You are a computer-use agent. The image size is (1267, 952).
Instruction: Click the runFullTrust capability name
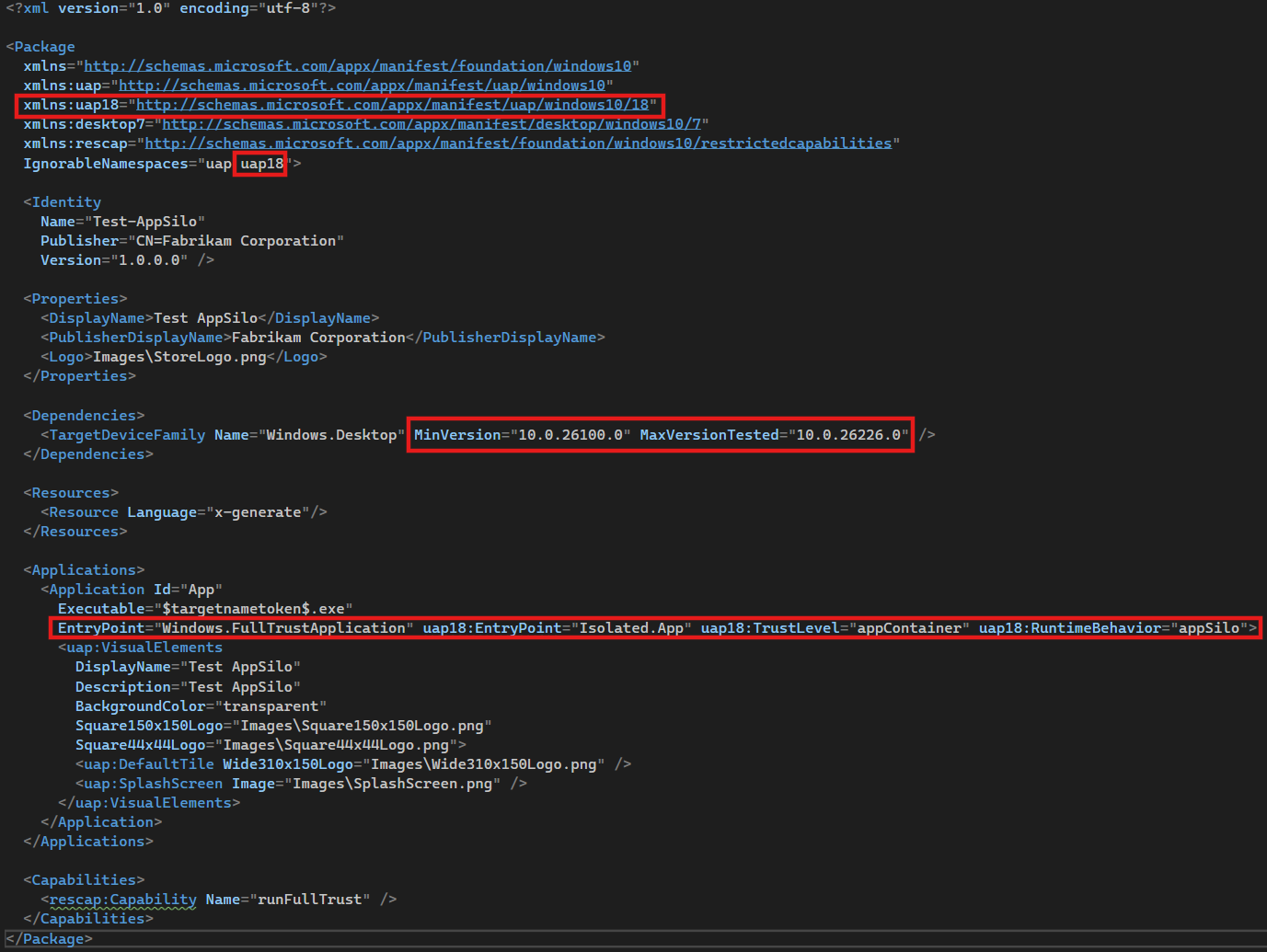coord(315,899)
